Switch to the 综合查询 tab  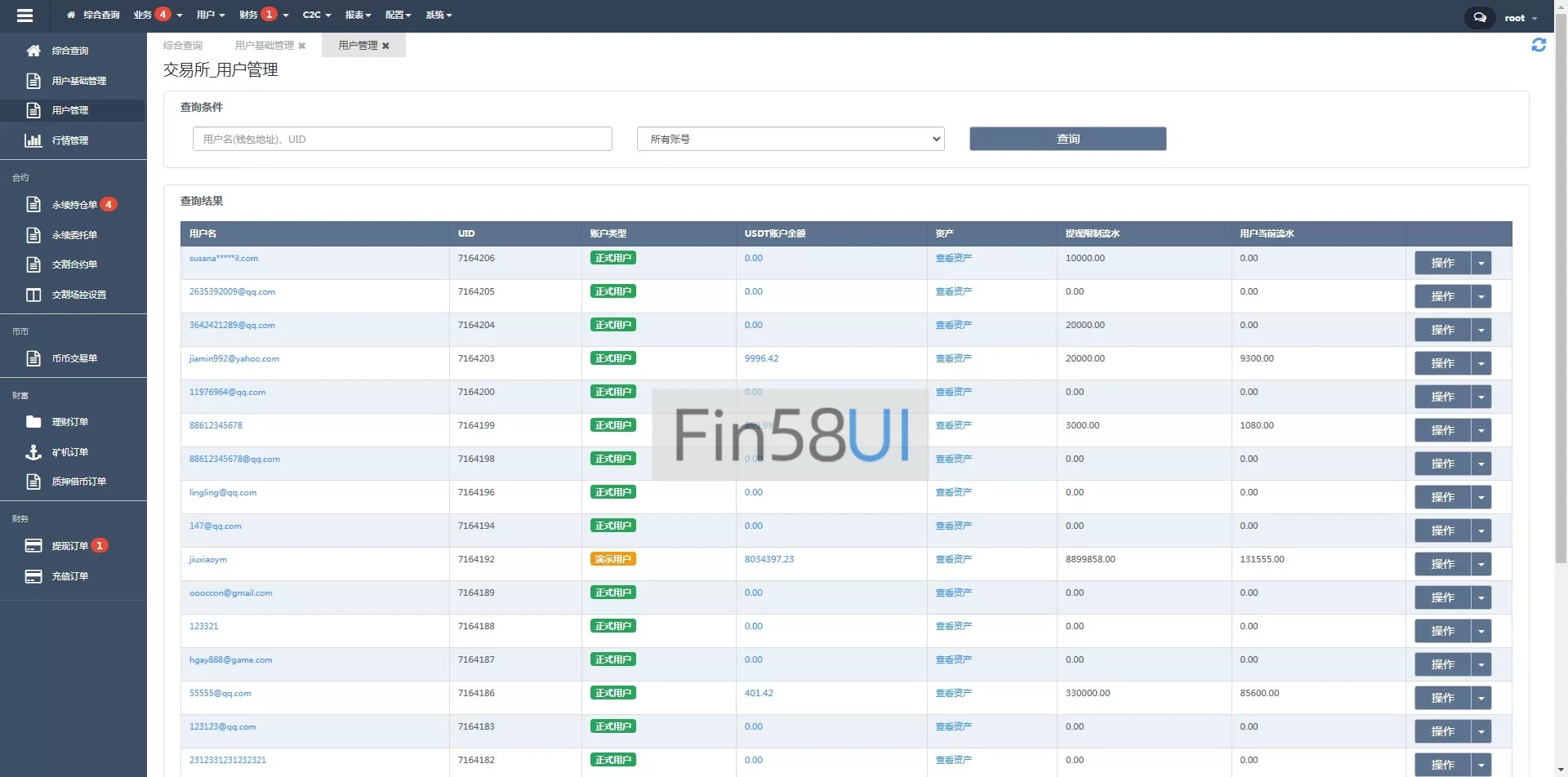click(183, 46)
